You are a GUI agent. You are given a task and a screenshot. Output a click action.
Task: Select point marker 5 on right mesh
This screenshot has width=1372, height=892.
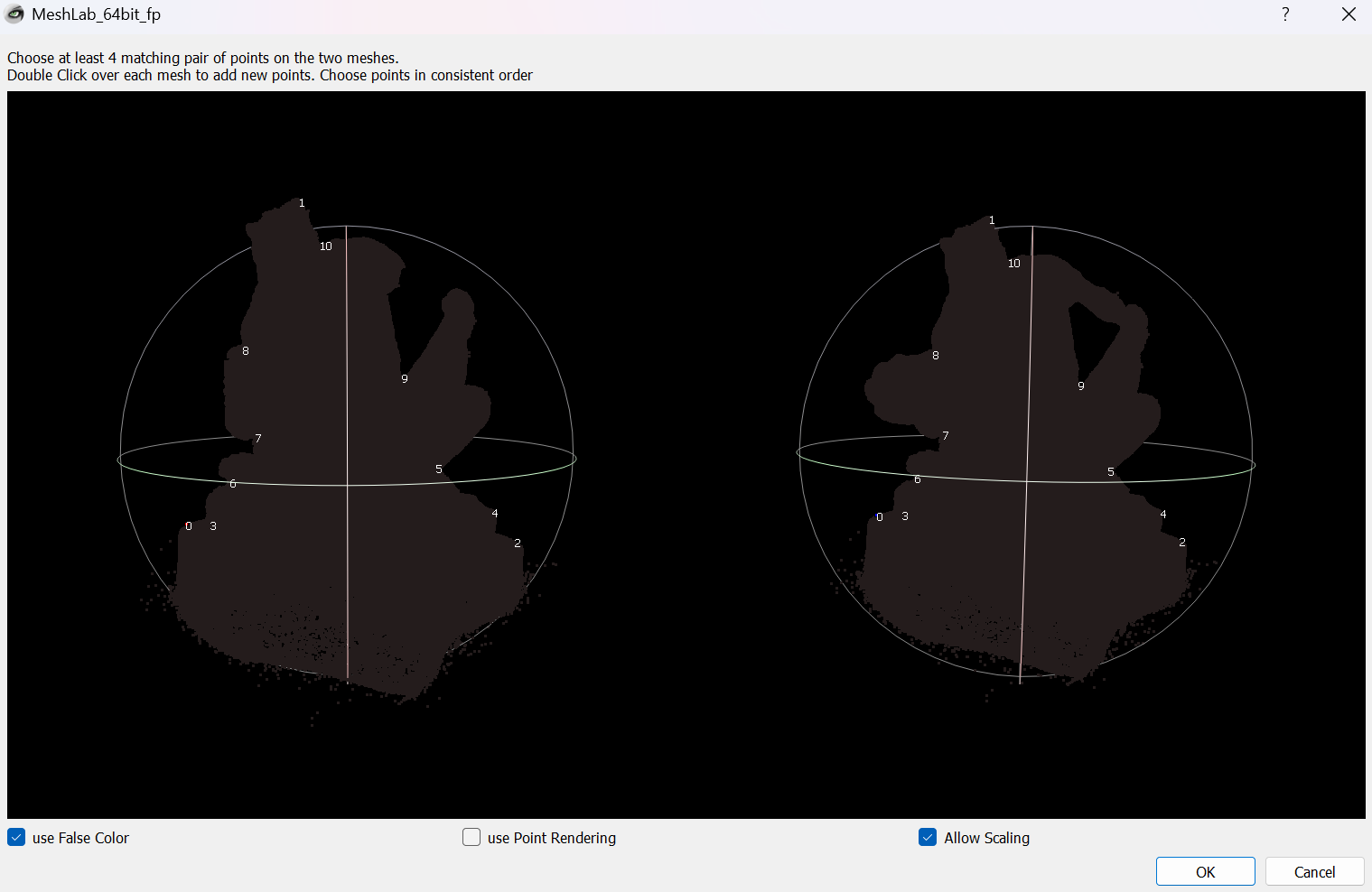(x=1111, y=471)
